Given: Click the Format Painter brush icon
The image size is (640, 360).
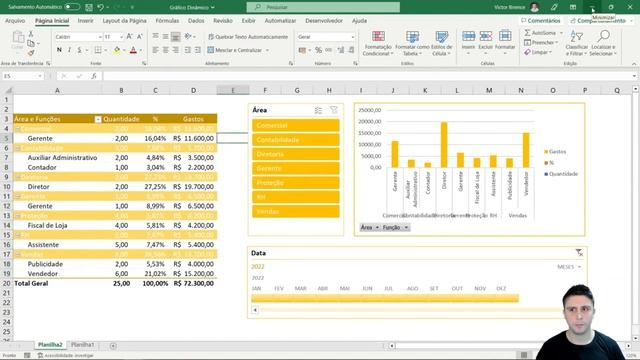Looking at the screenshot, I should click(31, 53).
